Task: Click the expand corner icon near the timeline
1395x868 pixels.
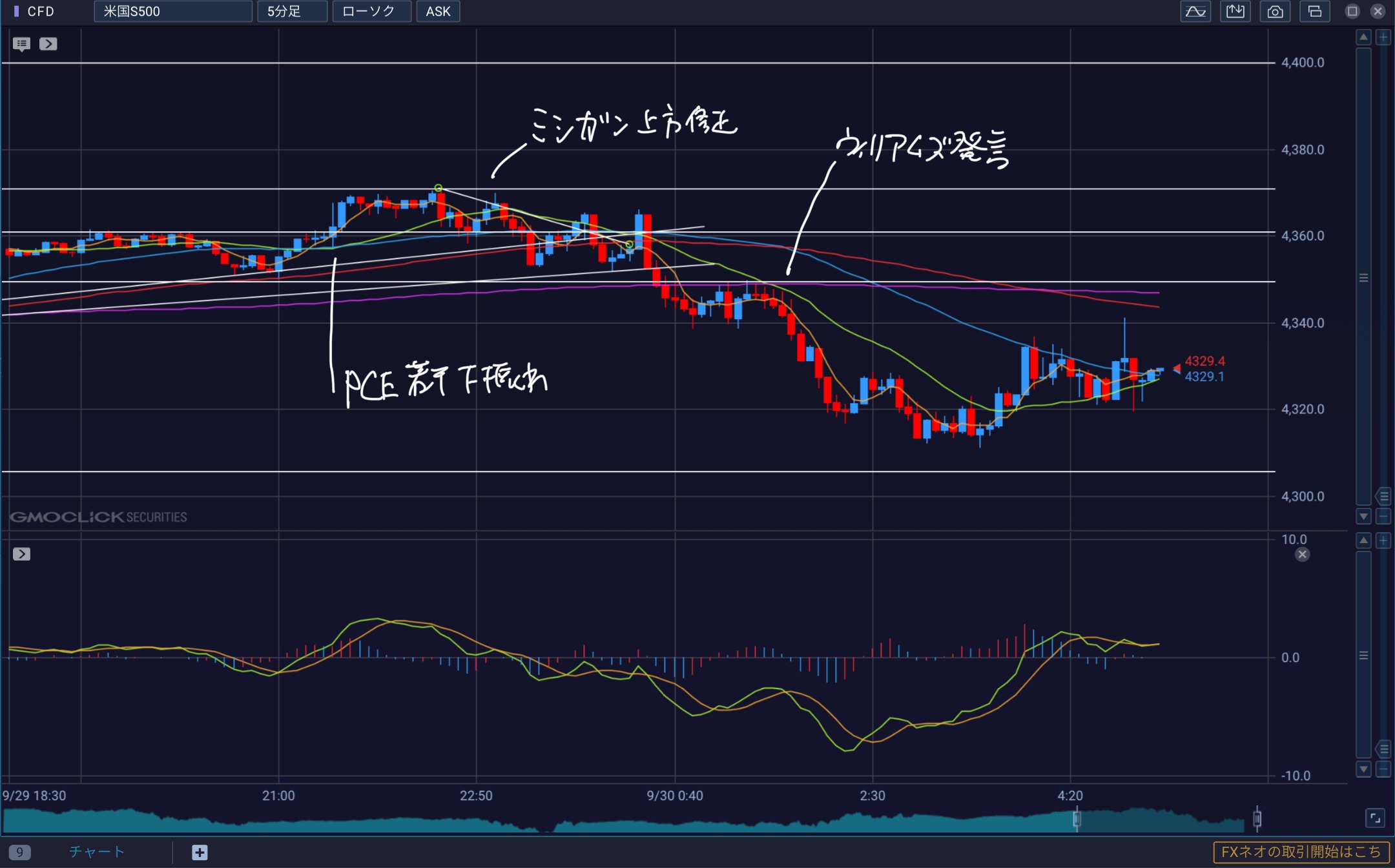Action: click(1375, 818)
